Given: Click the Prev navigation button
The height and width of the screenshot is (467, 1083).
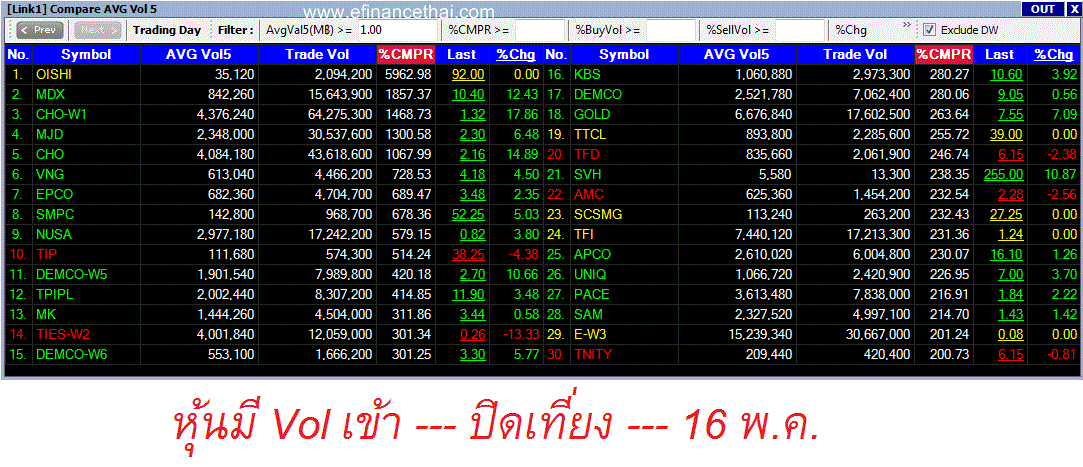Looking at the screenshot, I should 40,30.
